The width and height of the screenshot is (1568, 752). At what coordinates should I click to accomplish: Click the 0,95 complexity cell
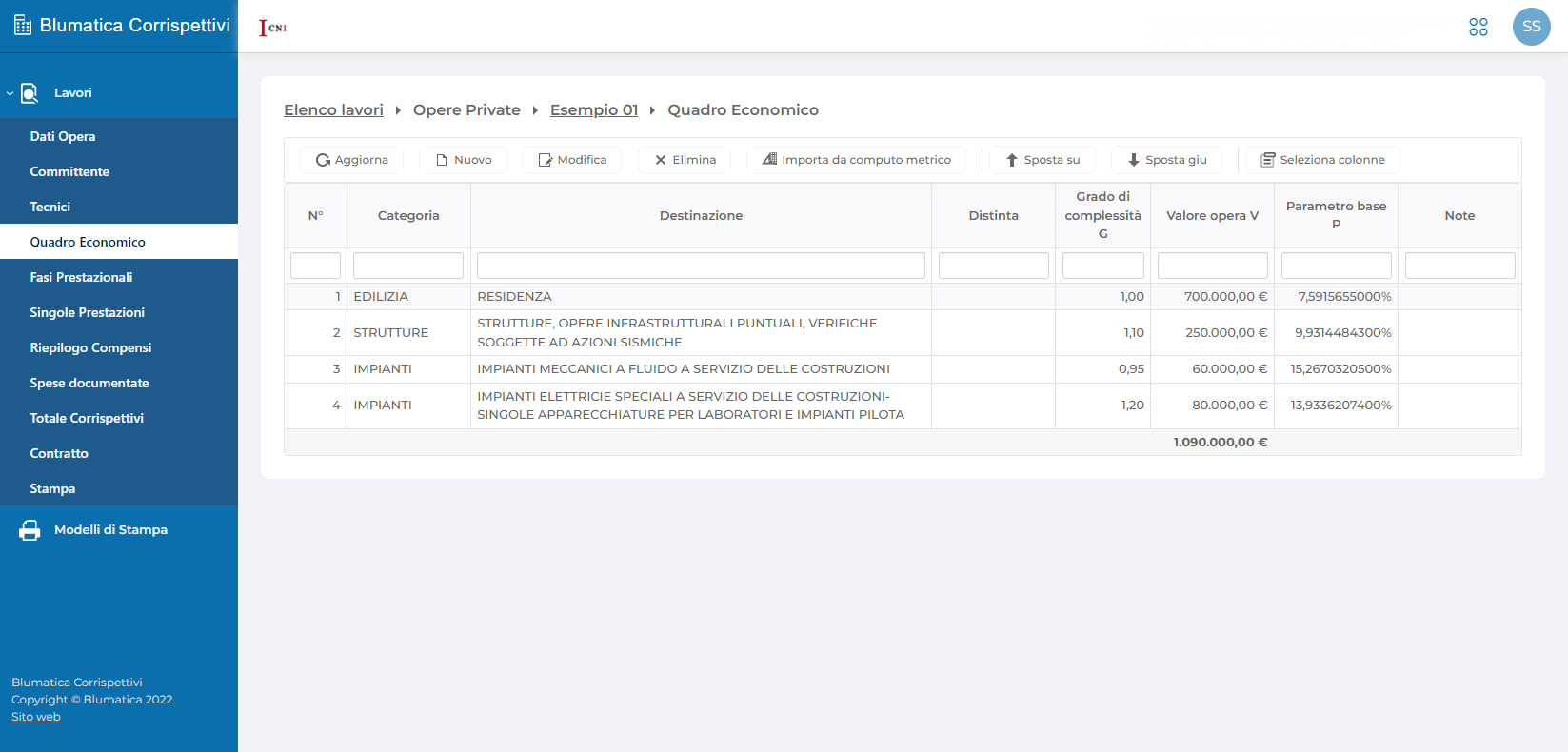[1103, 369]
